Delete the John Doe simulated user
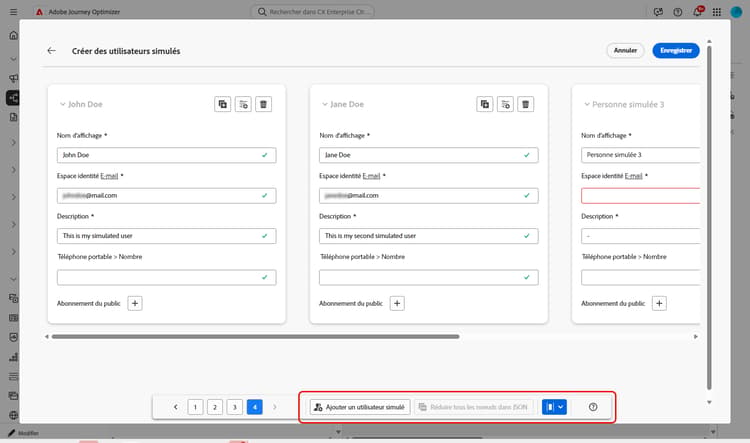 [264, 104]
